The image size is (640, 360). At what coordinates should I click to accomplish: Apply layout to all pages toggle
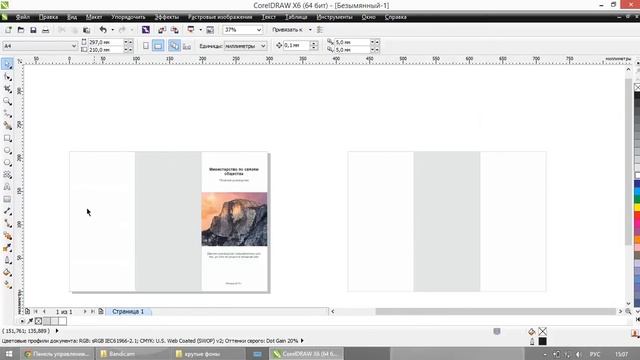(x=174, y=46)
